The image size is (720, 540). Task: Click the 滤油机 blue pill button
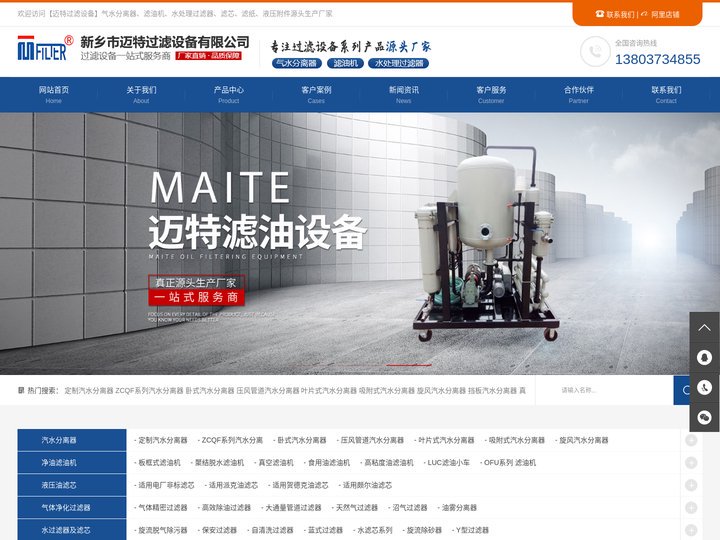[345, 63]
